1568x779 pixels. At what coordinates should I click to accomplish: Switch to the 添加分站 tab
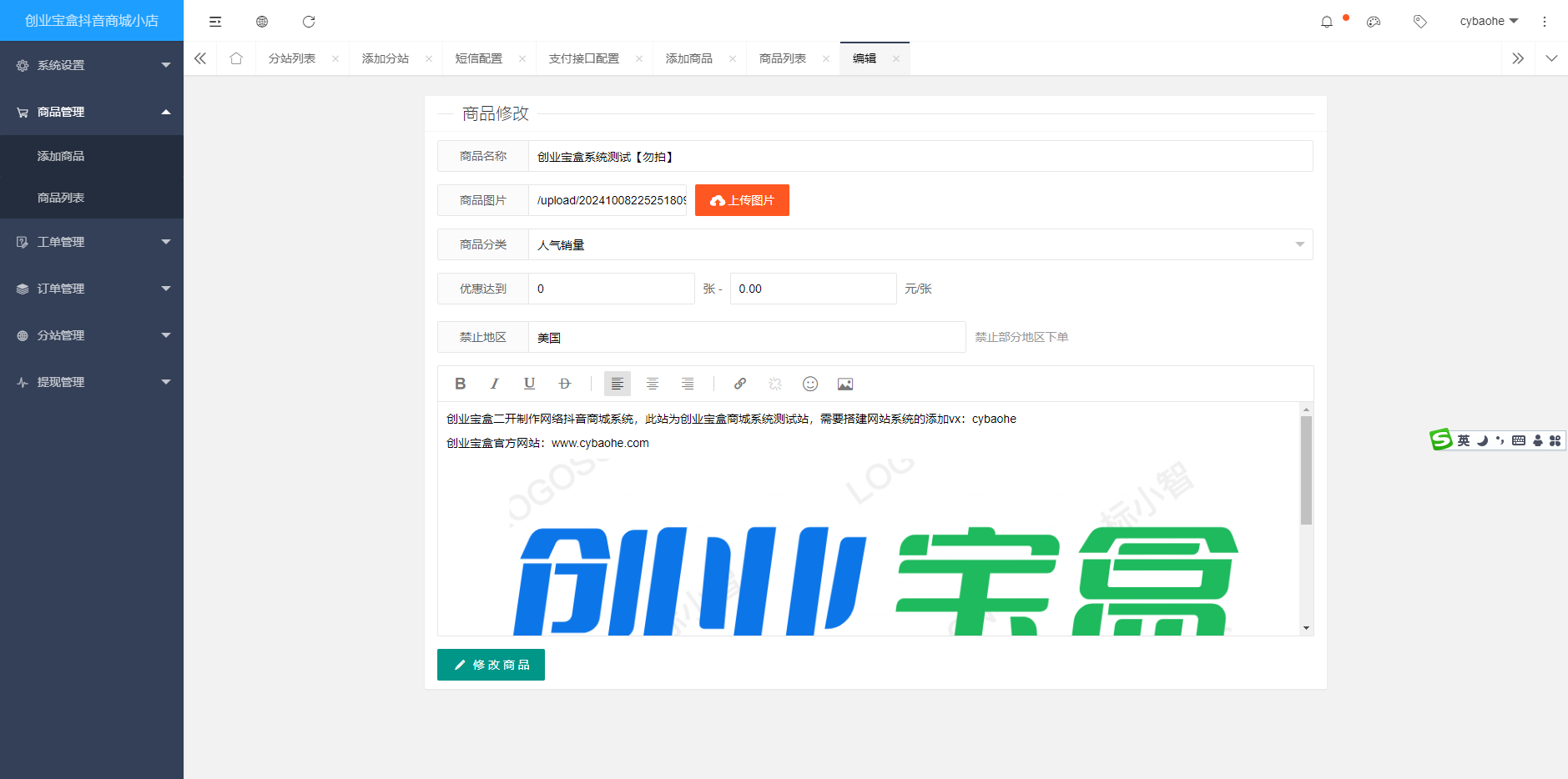click(386, 58)
